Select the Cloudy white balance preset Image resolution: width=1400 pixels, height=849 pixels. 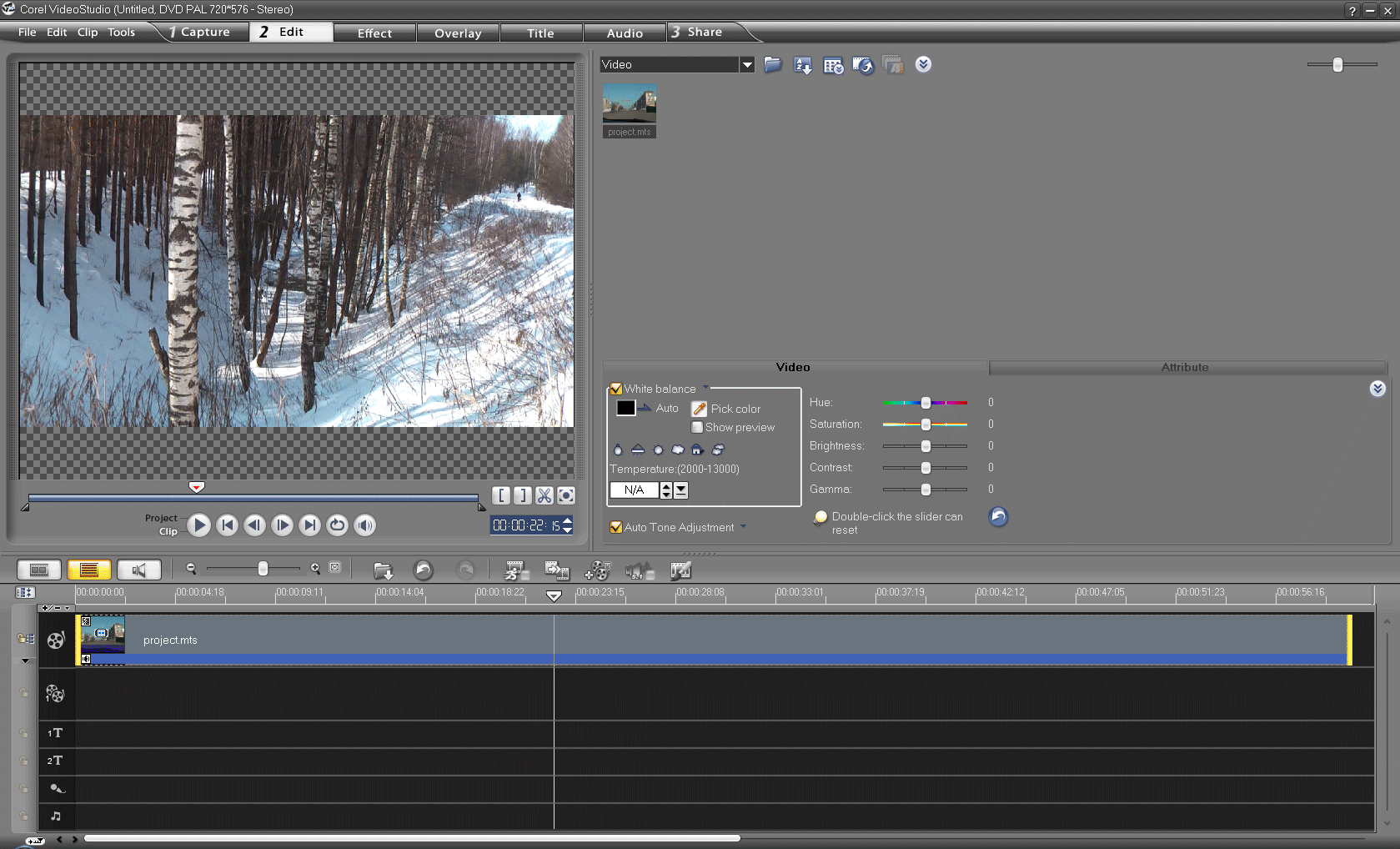point(678,450)
